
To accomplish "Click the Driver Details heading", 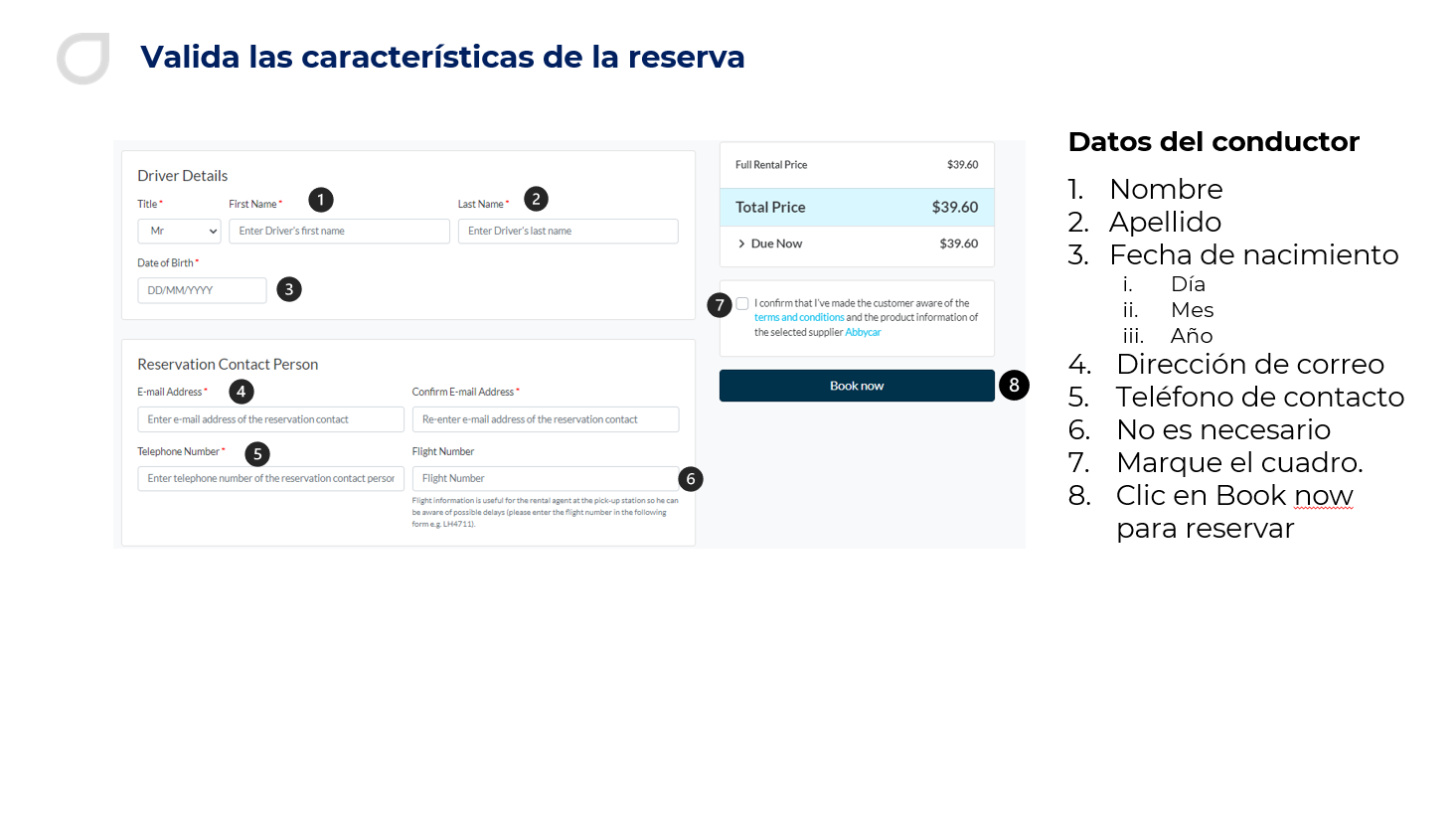I will [183, 176].
